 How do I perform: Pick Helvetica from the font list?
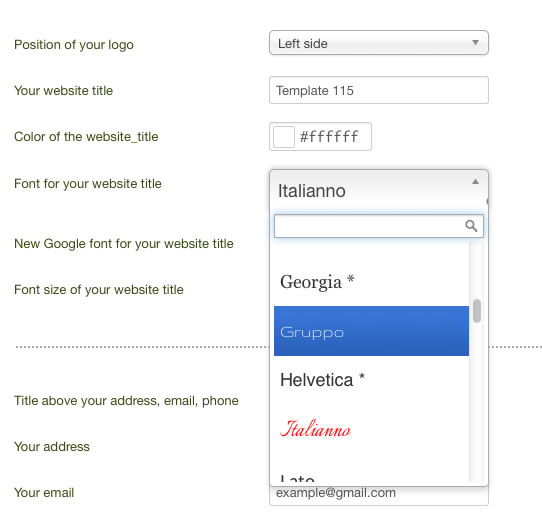click(371, 380)
